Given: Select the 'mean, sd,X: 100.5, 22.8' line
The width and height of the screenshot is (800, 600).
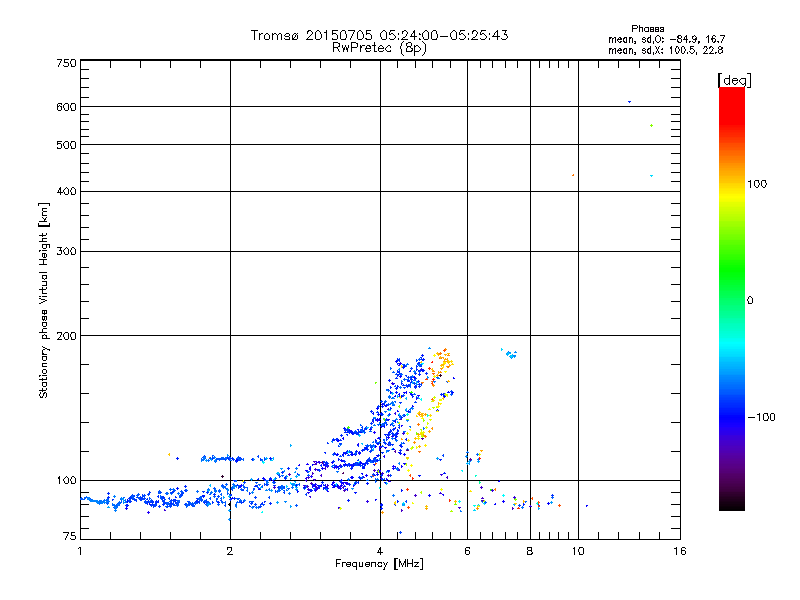Looking at the screenshot, I should 665,50.
